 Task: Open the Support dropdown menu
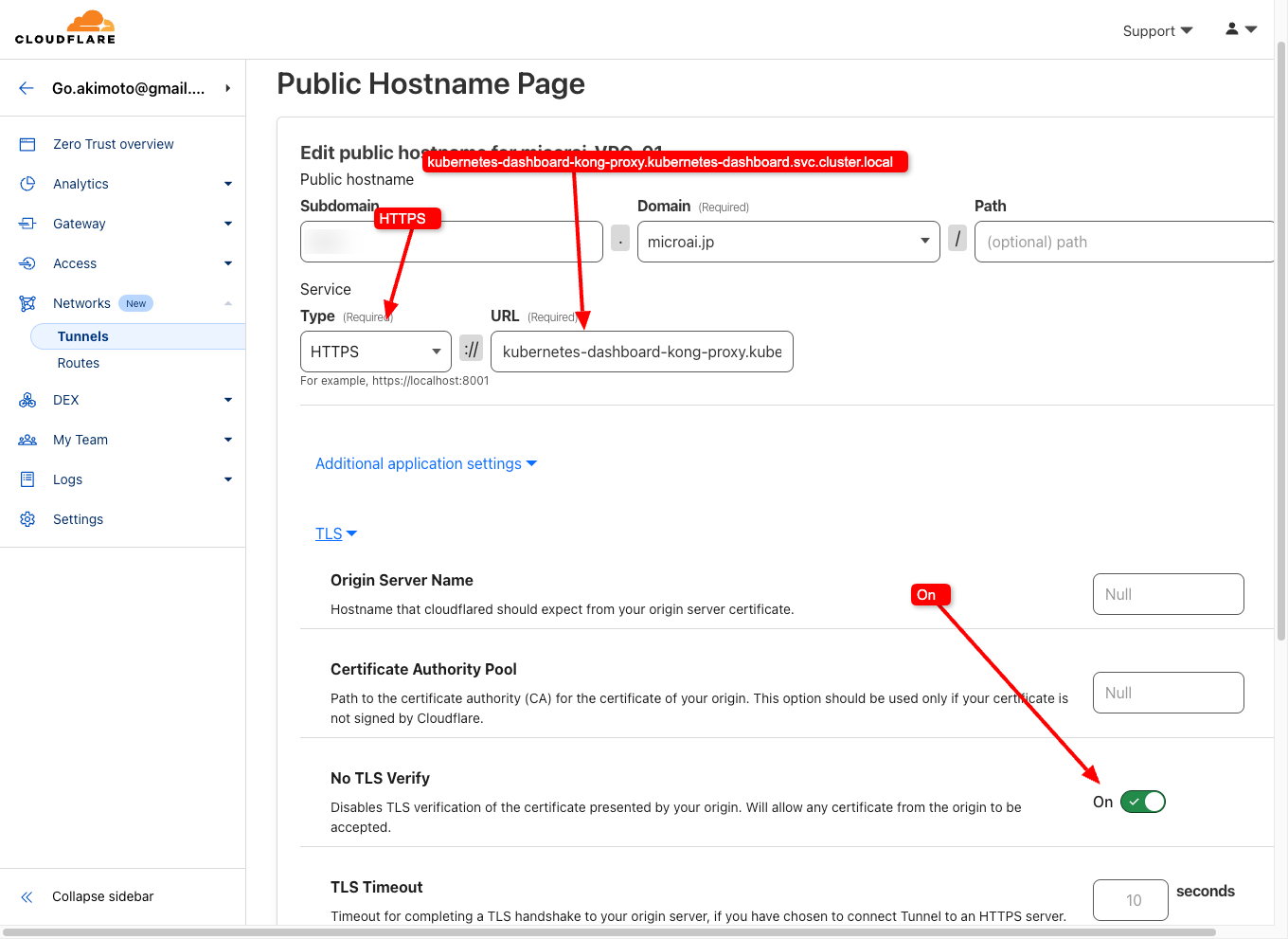[x=1157, y=30]
